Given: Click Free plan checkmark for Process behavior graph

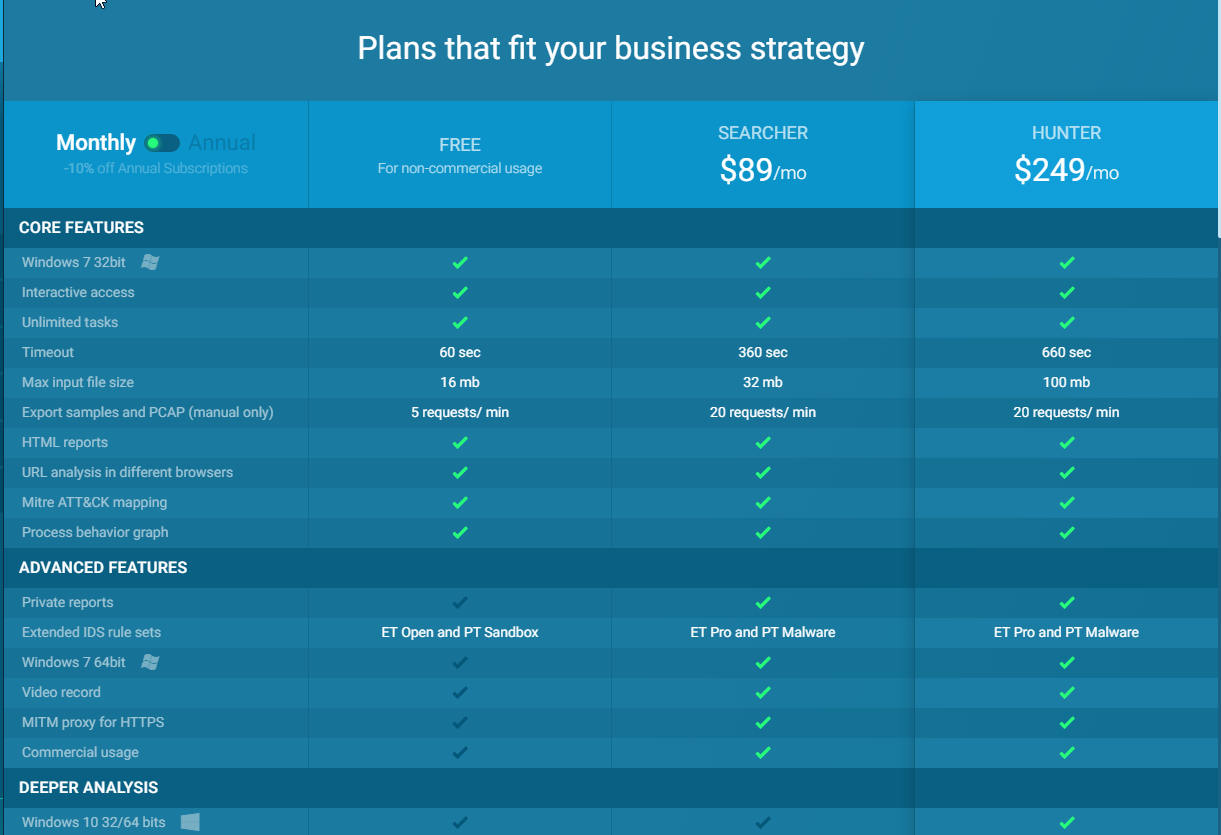Looking at the screenshot, I should coord(460,532).
